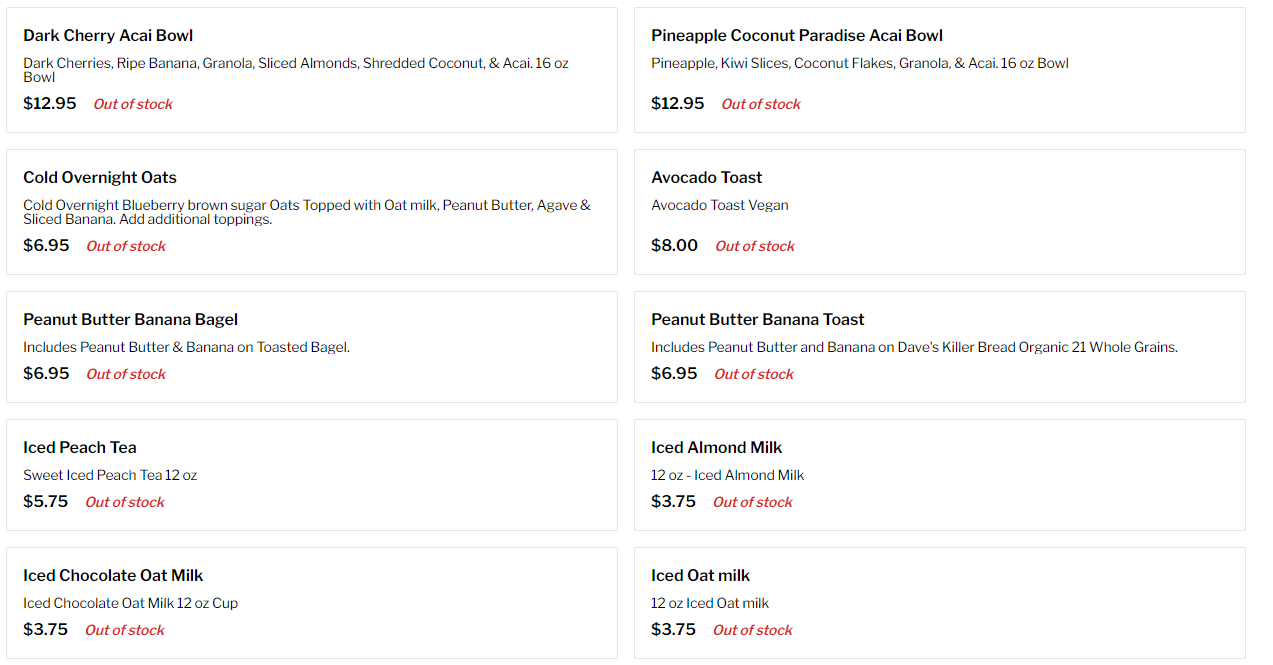This screenshot has height=665, width=1273.
Task: Click Out of stock on Peanut Butter Banana Bagel
Action: (126, 374)
